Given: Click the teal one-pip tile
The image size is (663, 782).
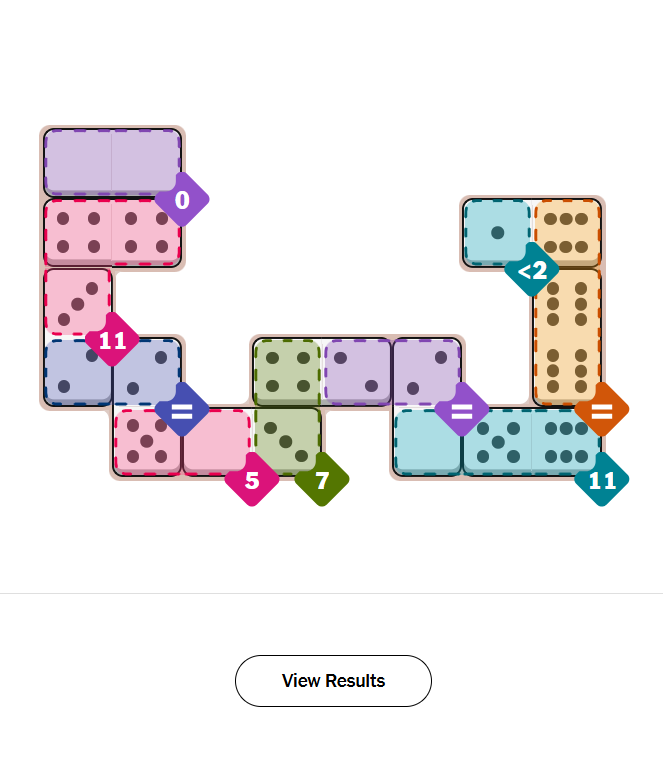Looking at the screenshot, I should click(497, 232).
